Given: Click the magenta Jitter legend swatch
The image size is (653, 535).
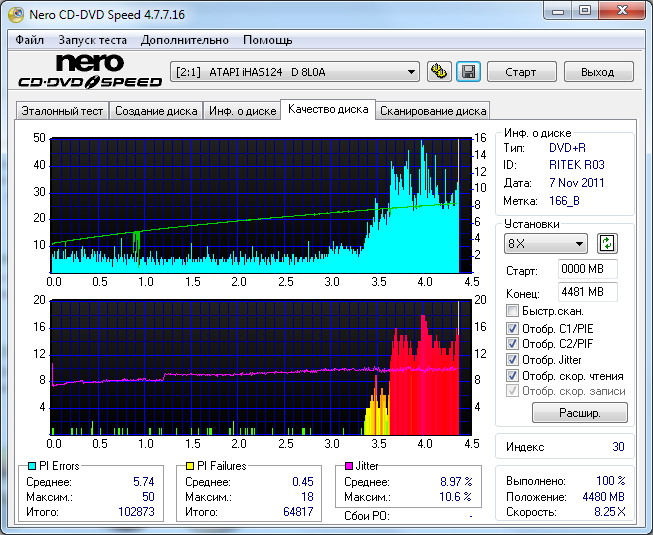Looking at the screenshot, I should [349, 466].
